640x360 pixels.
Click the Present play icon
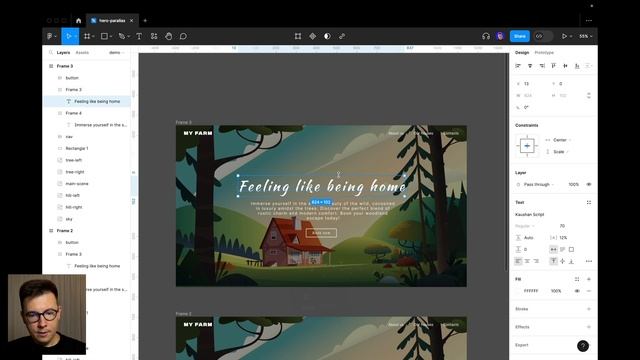[x=564, y=36]
